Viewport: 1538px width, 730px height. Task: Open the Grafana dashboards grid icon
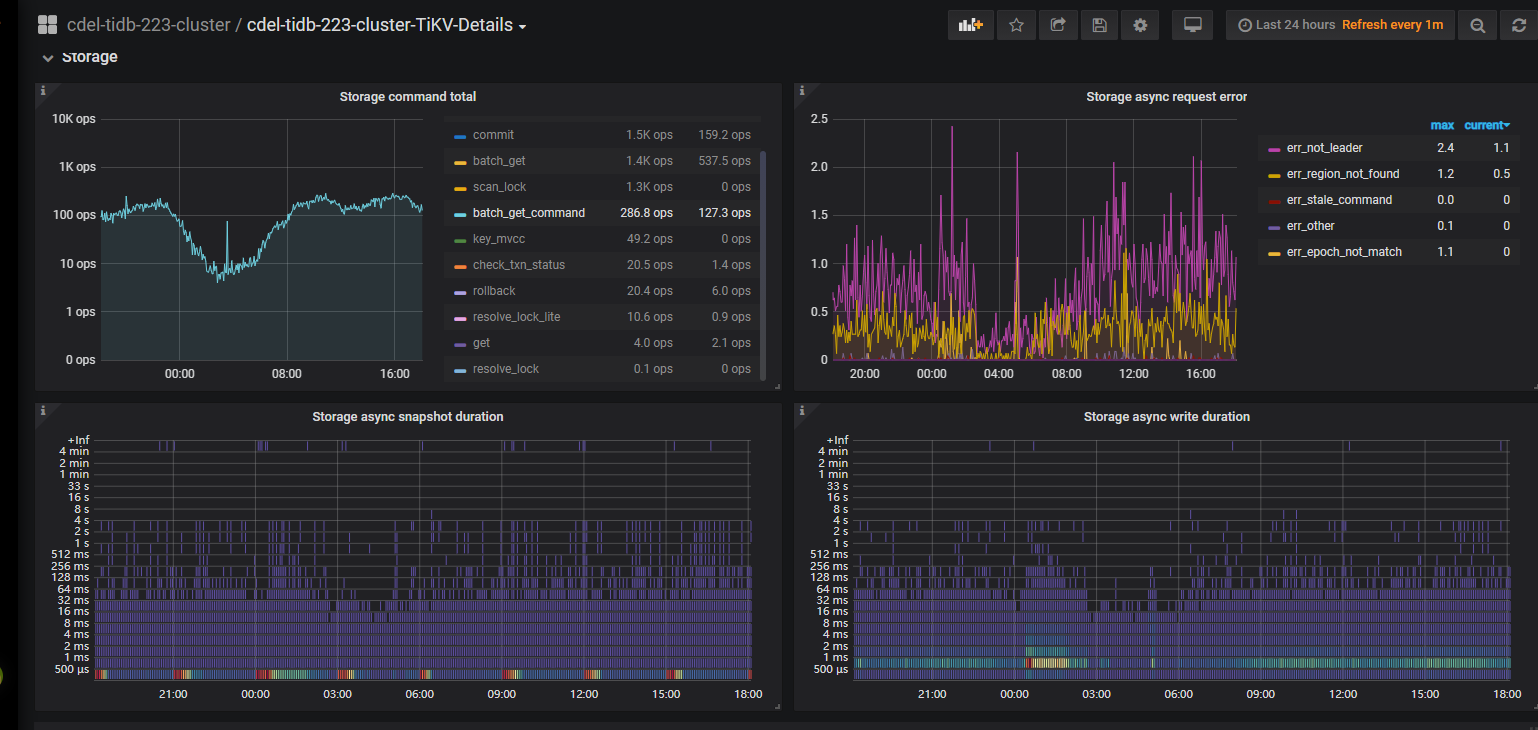click(47, 25)
